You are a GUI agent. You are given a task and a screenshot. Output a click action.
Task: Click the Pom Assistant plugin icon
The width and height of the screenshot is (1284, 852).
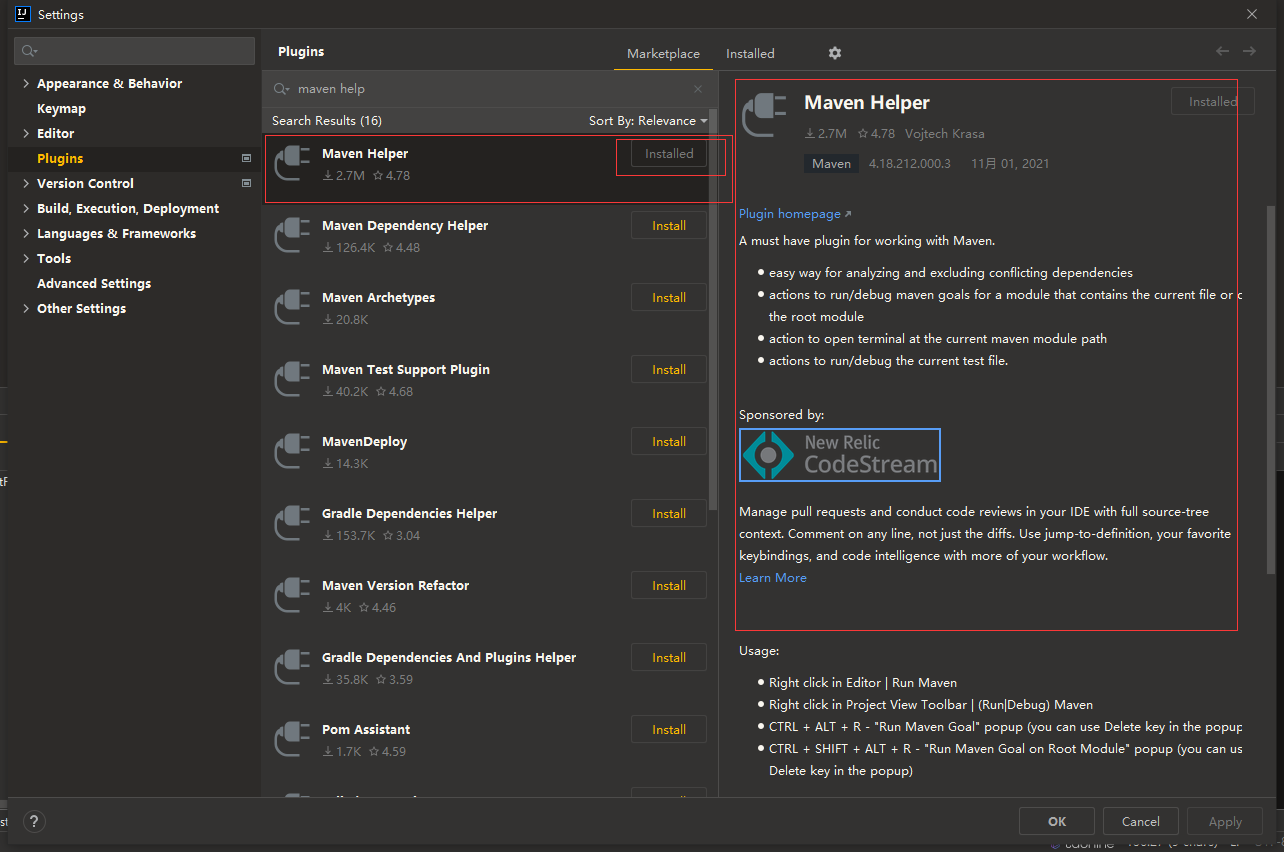click(292, 739)
